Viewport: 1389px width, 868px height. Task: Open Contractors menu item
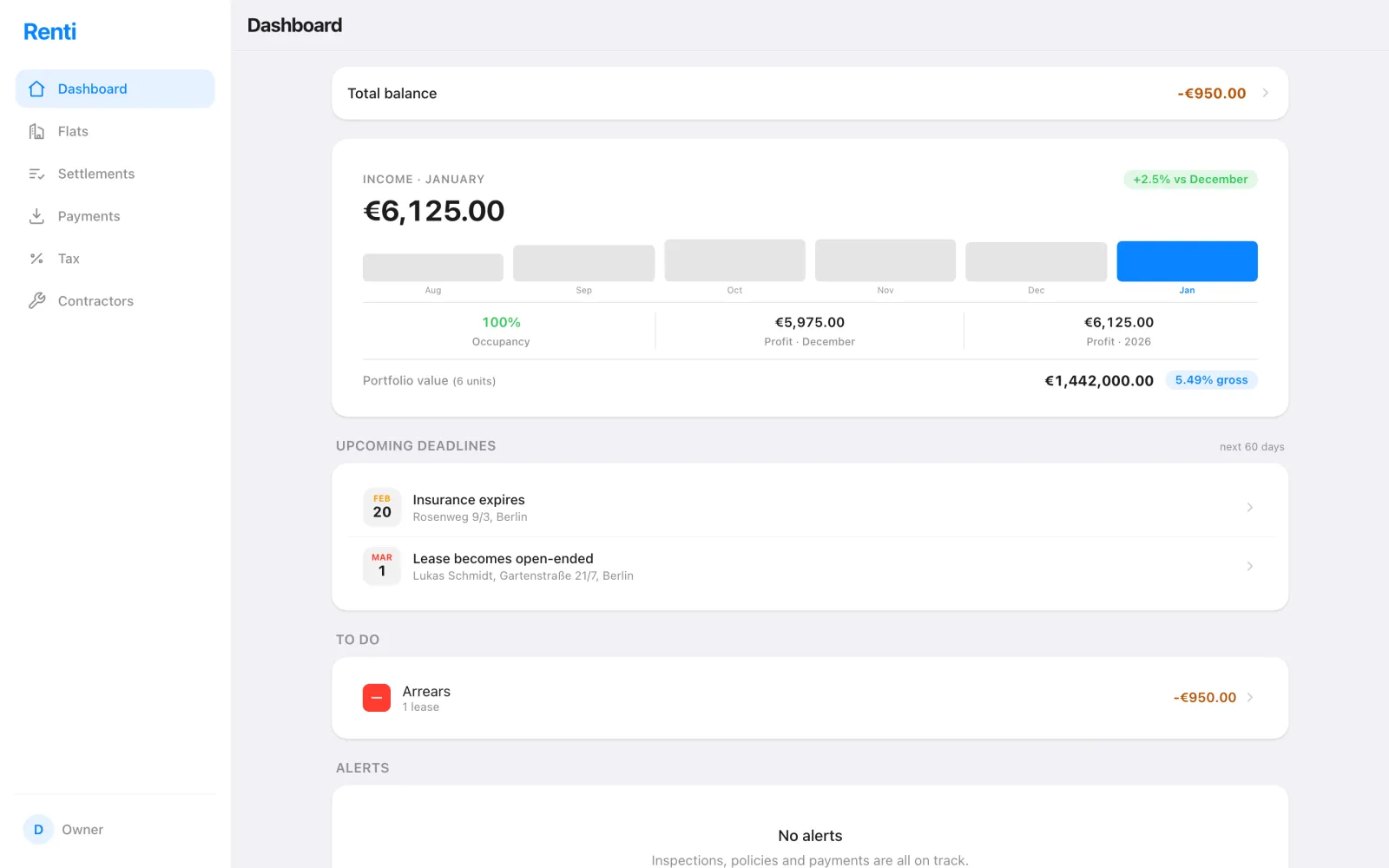pyautogui.click(x=115, y=301)
